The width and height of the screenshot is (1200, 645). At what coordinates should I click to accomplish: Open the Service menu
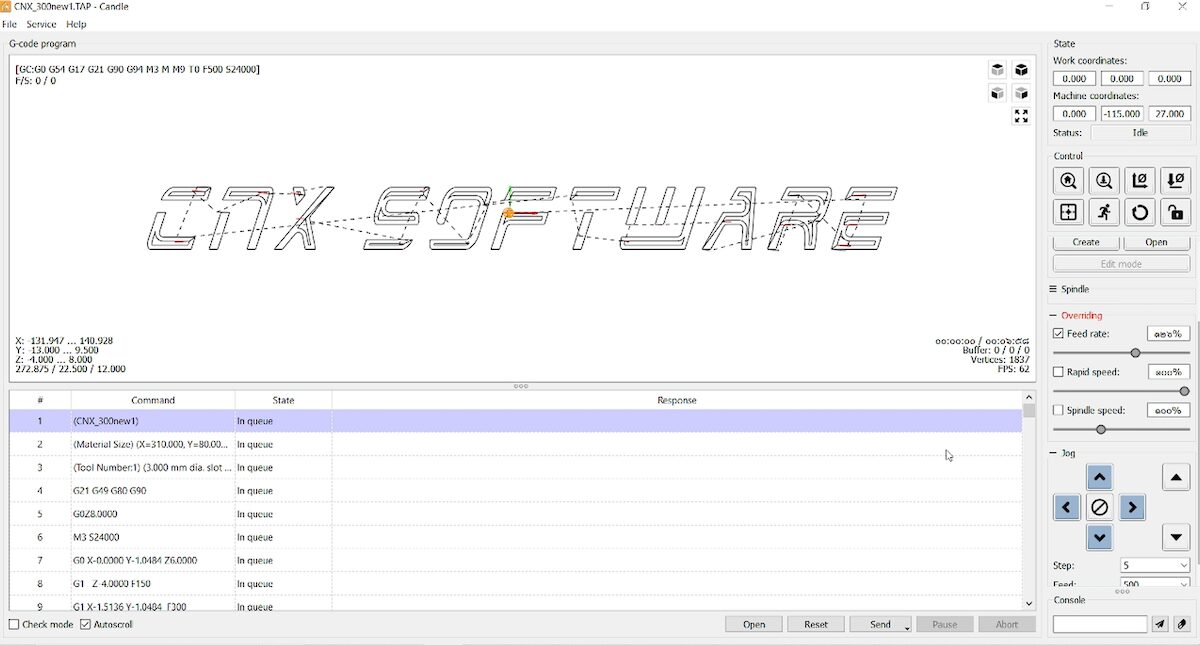click(41, 24)
